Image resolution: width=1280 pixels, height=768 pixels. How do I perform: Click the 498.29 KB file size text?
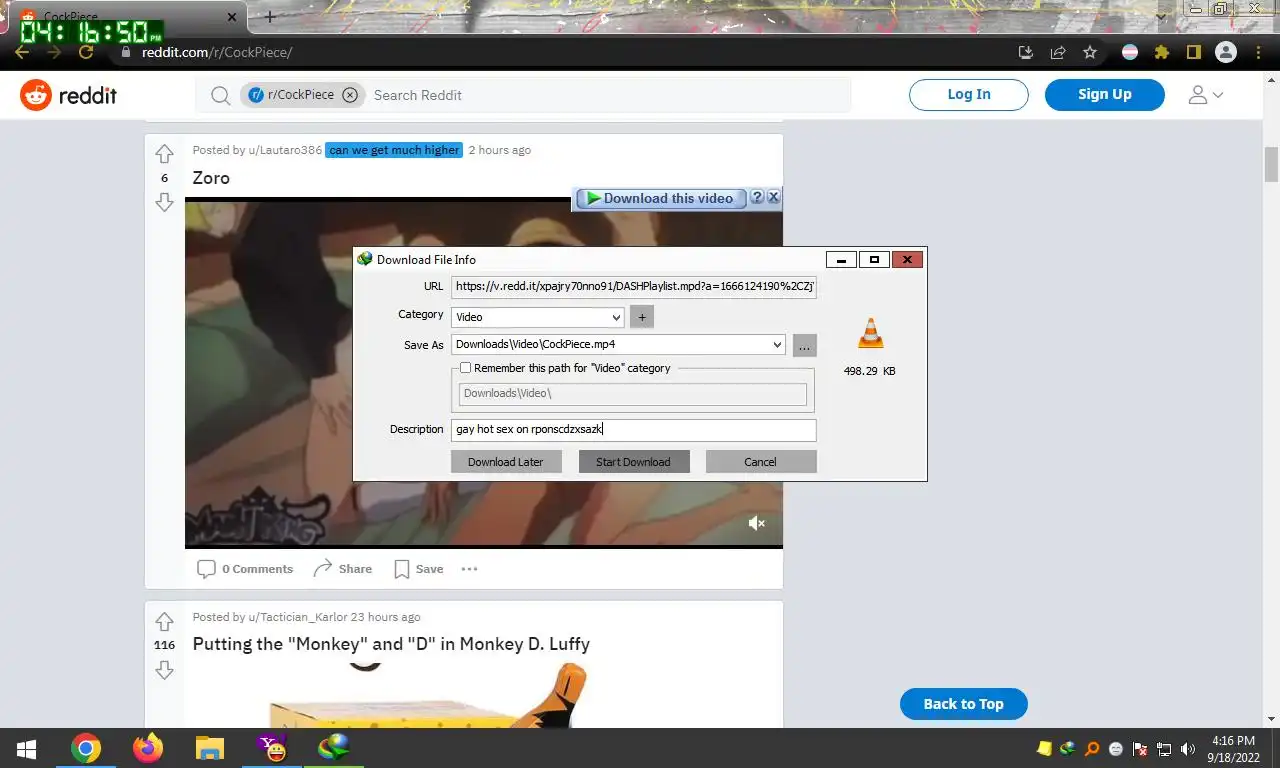pos(869,371)
